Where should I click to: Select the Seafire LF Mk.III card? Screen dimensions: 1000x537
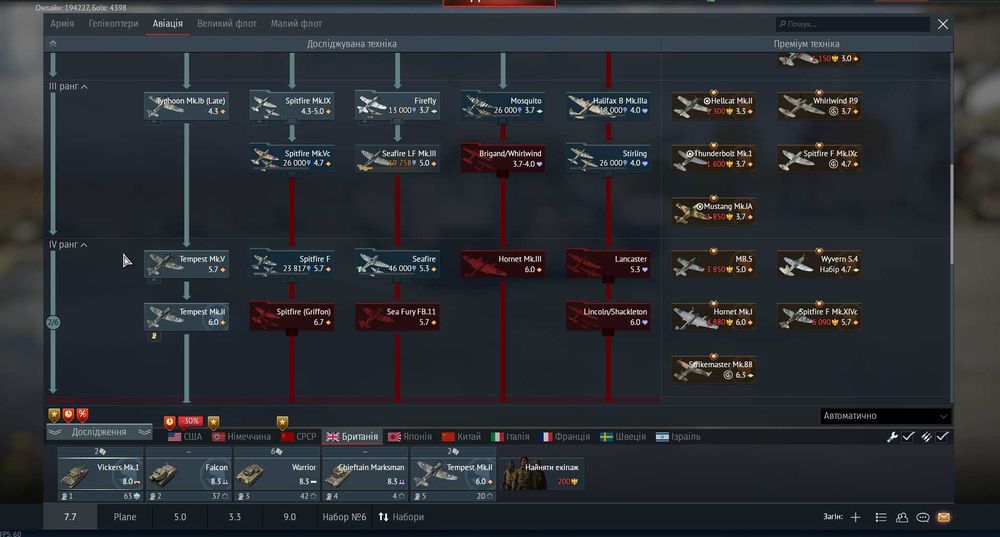pyautogui.click(x=397, y=158)
